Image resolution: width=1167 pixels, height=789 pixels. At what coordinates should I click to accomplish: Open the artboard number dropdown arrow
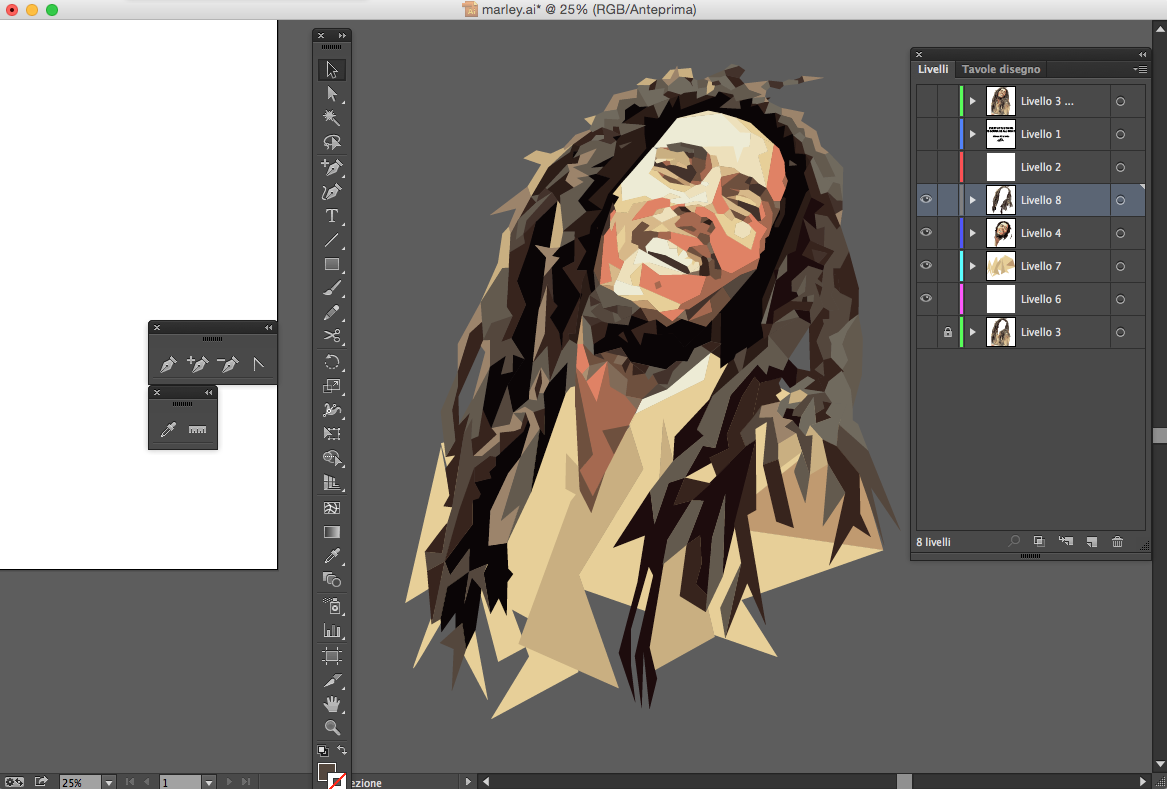(x=209, y=782)
